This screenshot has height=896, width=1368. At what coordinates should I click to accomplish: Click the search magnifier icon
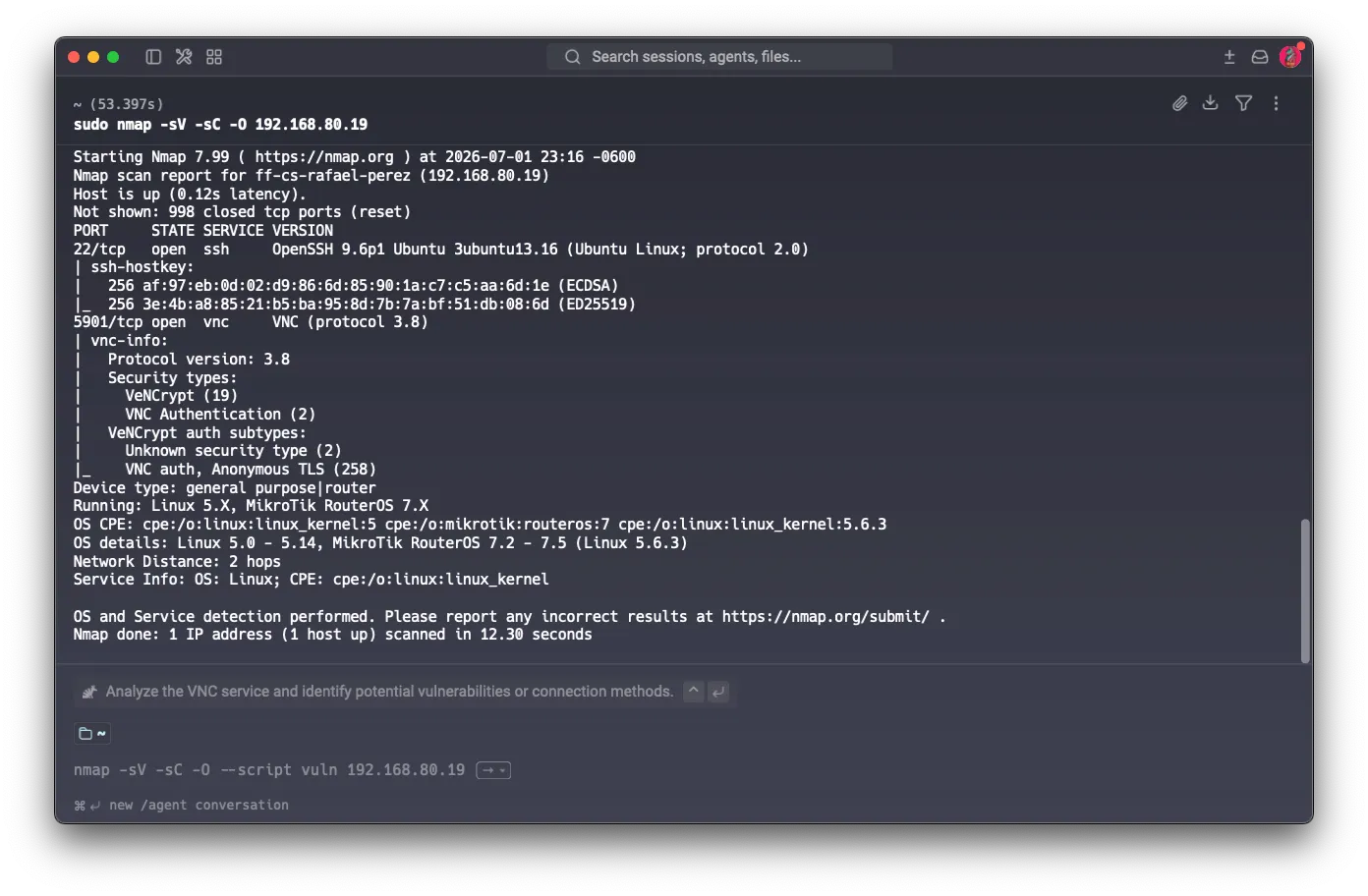click(x=572, y=57)
